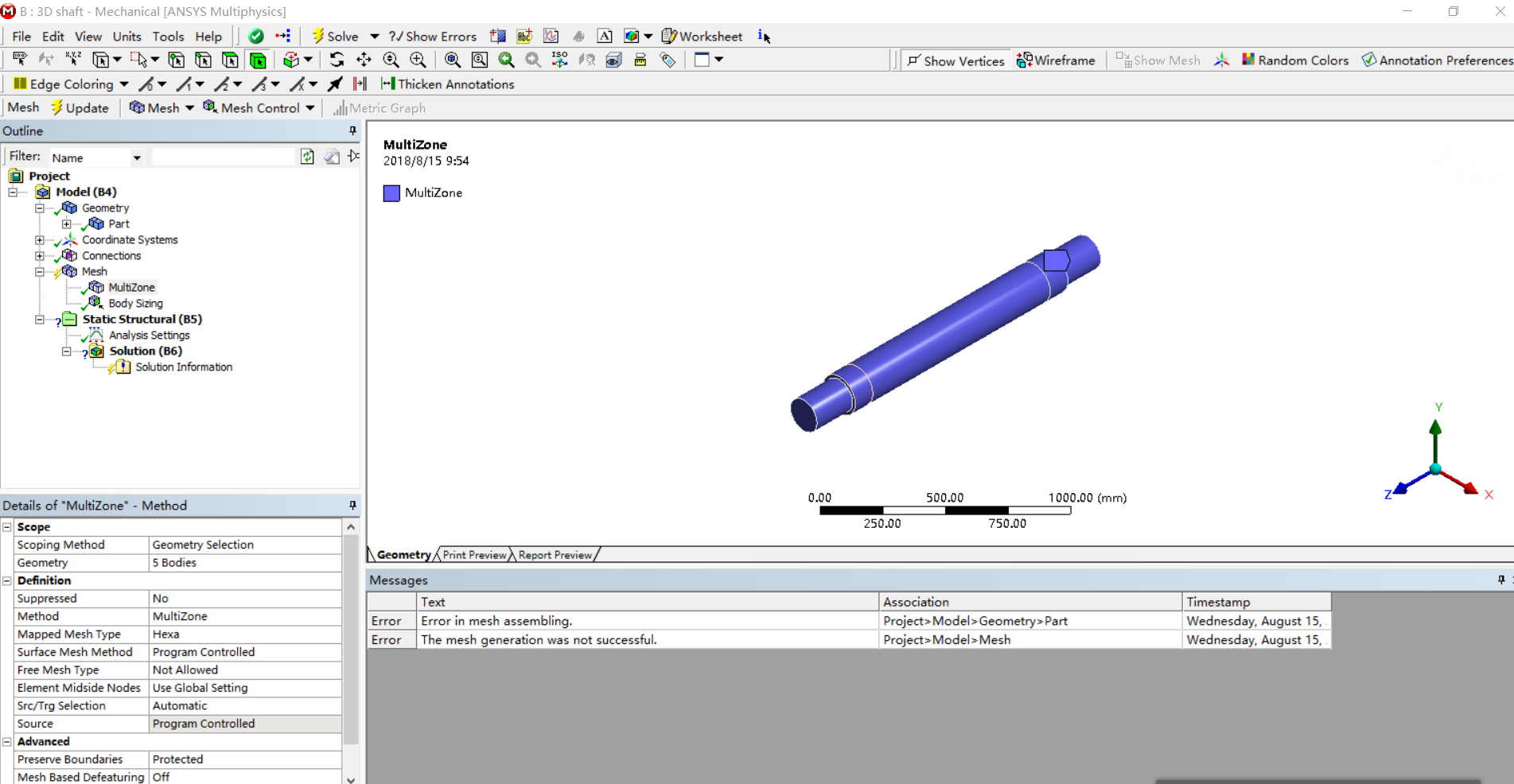Viewport: 1514px width, 784px height.
Task: Open the Worksheet view
Action: [x=702, y=37]
